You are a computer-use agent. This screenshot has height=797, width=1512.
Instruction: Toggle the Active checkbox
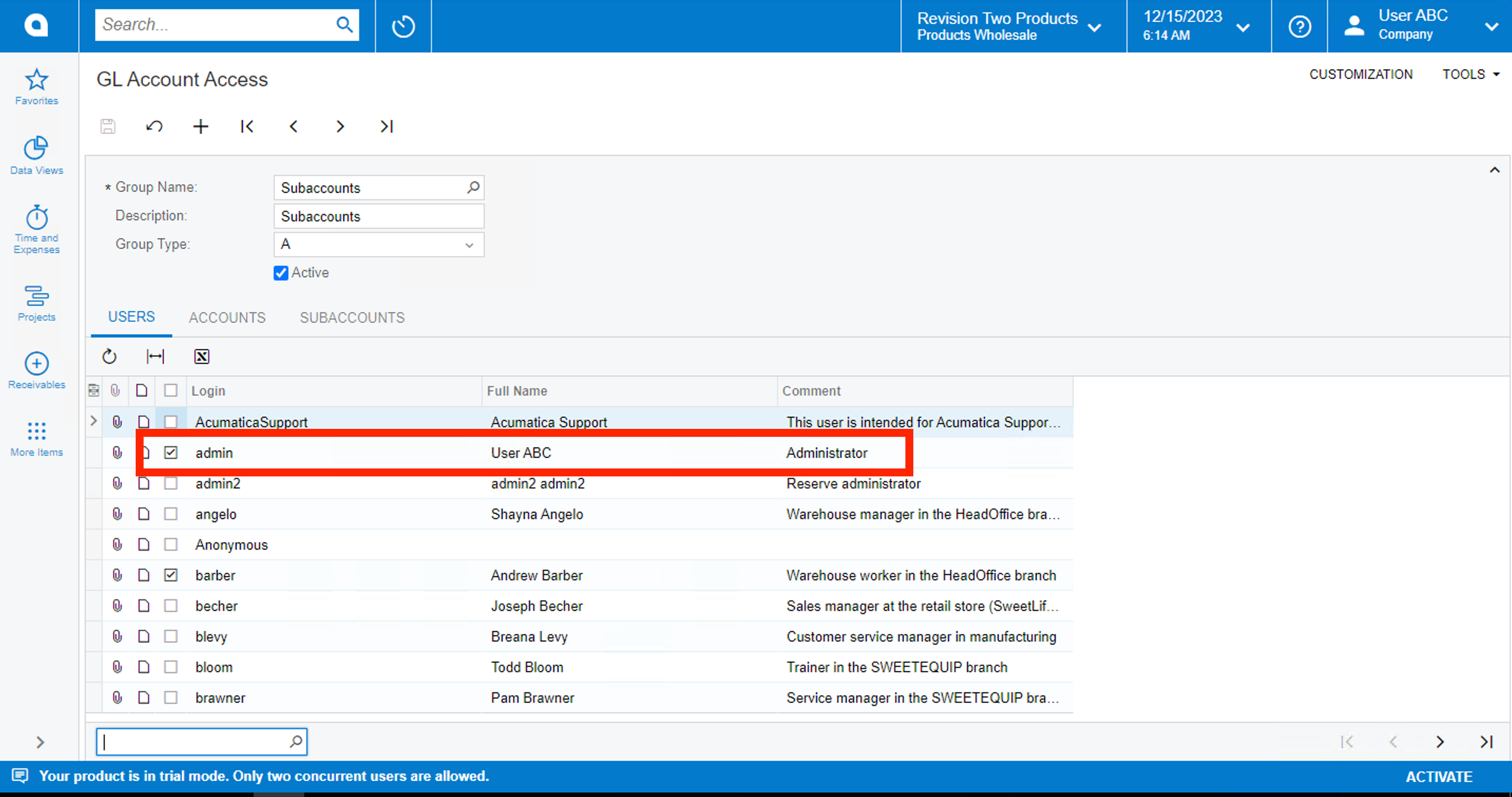tap(281, 273)
